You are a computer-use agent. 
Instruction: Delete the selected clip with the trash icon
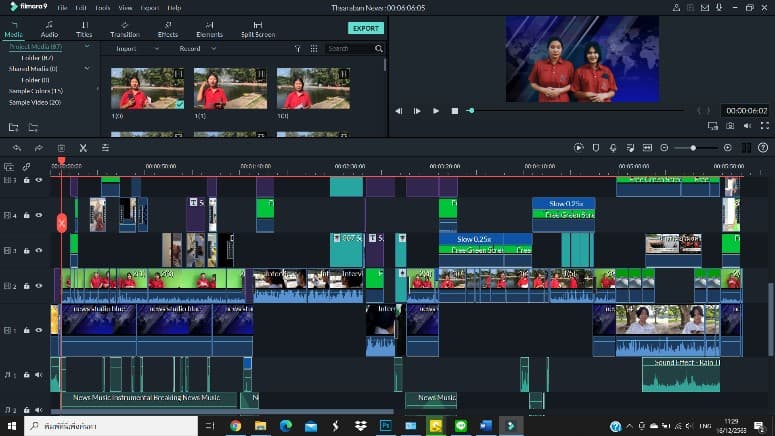[x=61, y=148]
